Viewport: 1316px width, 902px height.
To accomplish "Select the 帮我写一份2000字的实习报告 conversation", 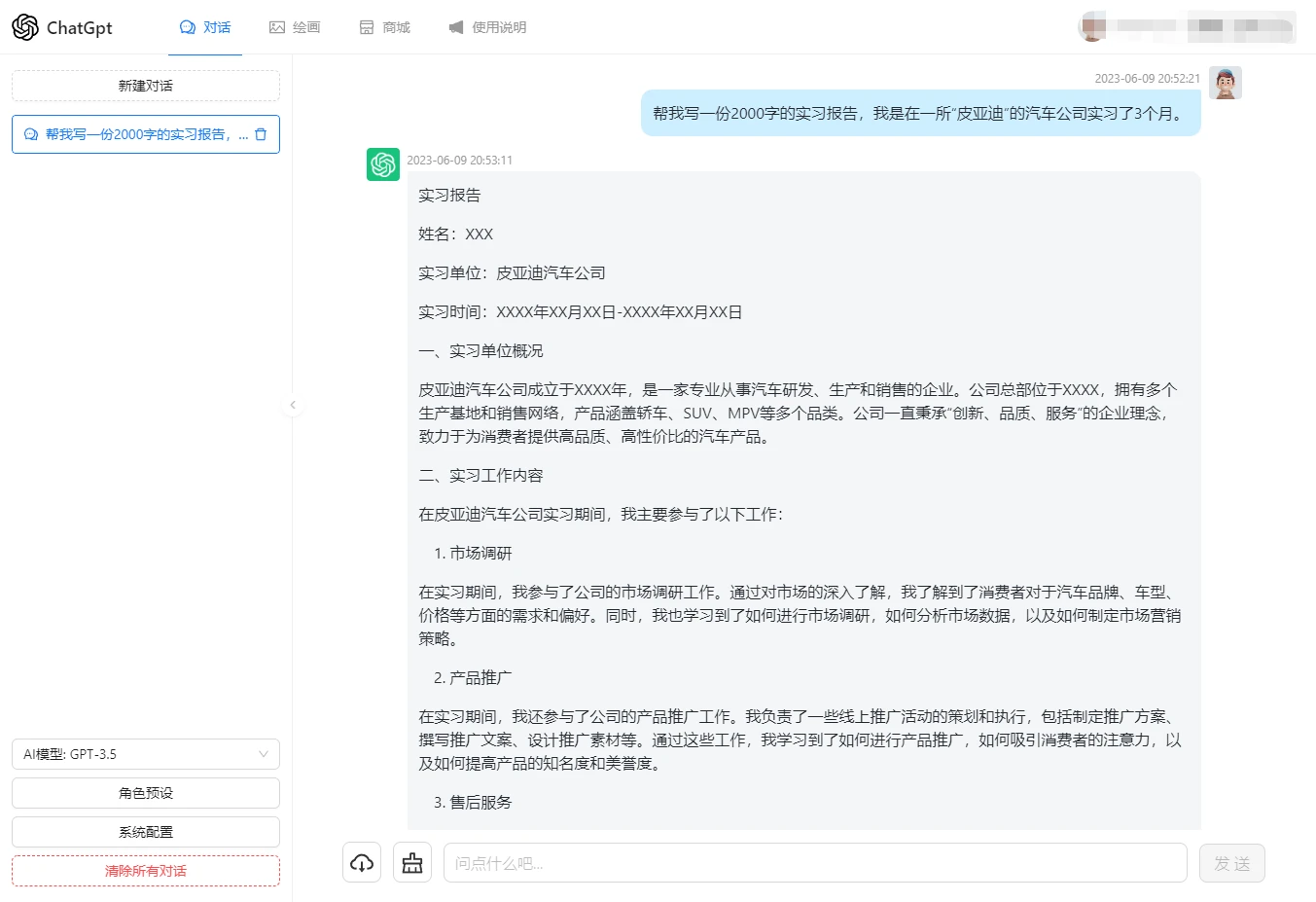I will click(146, 134).
